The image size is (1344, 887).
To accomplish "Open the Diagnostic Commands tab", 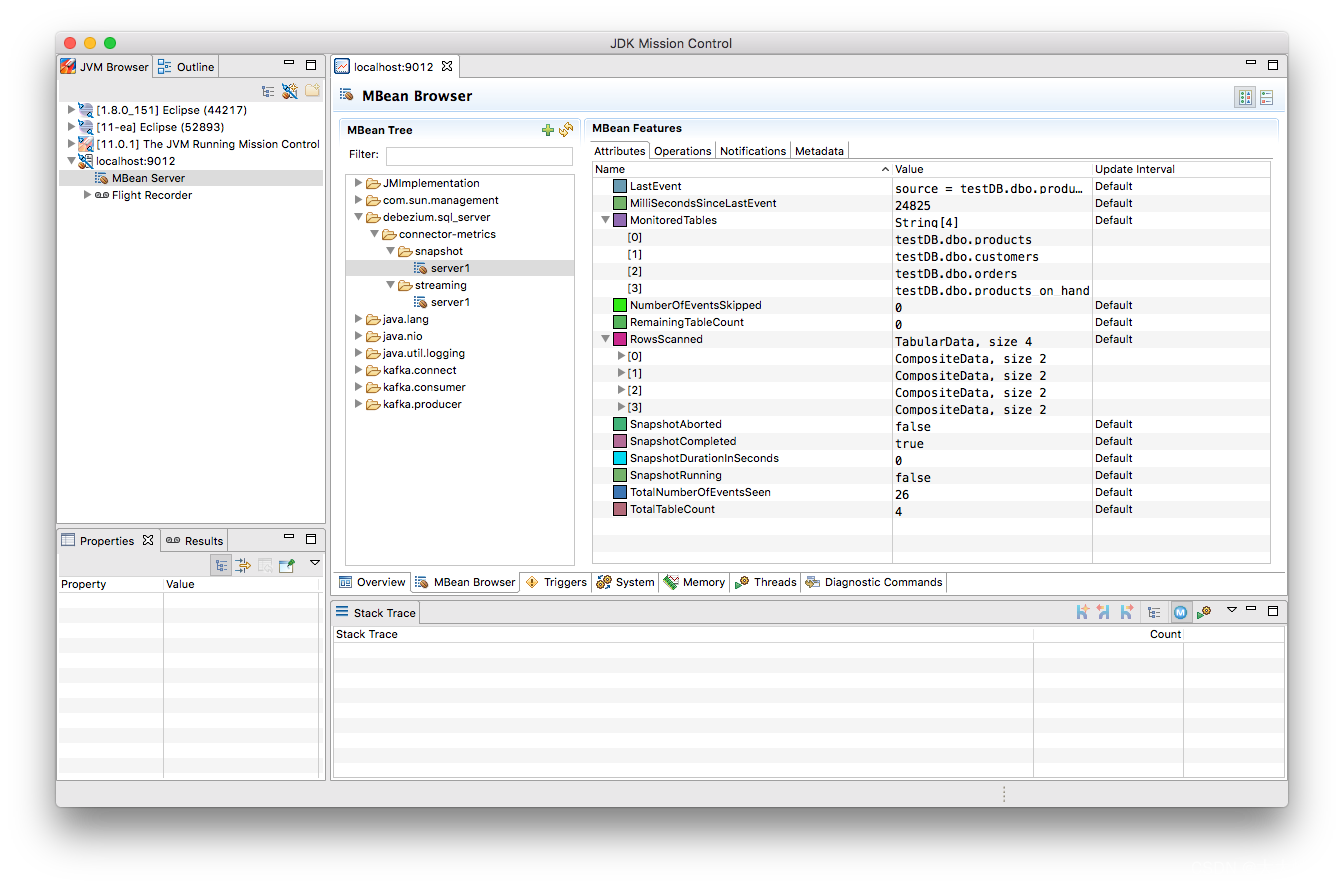I will (873, 582).
